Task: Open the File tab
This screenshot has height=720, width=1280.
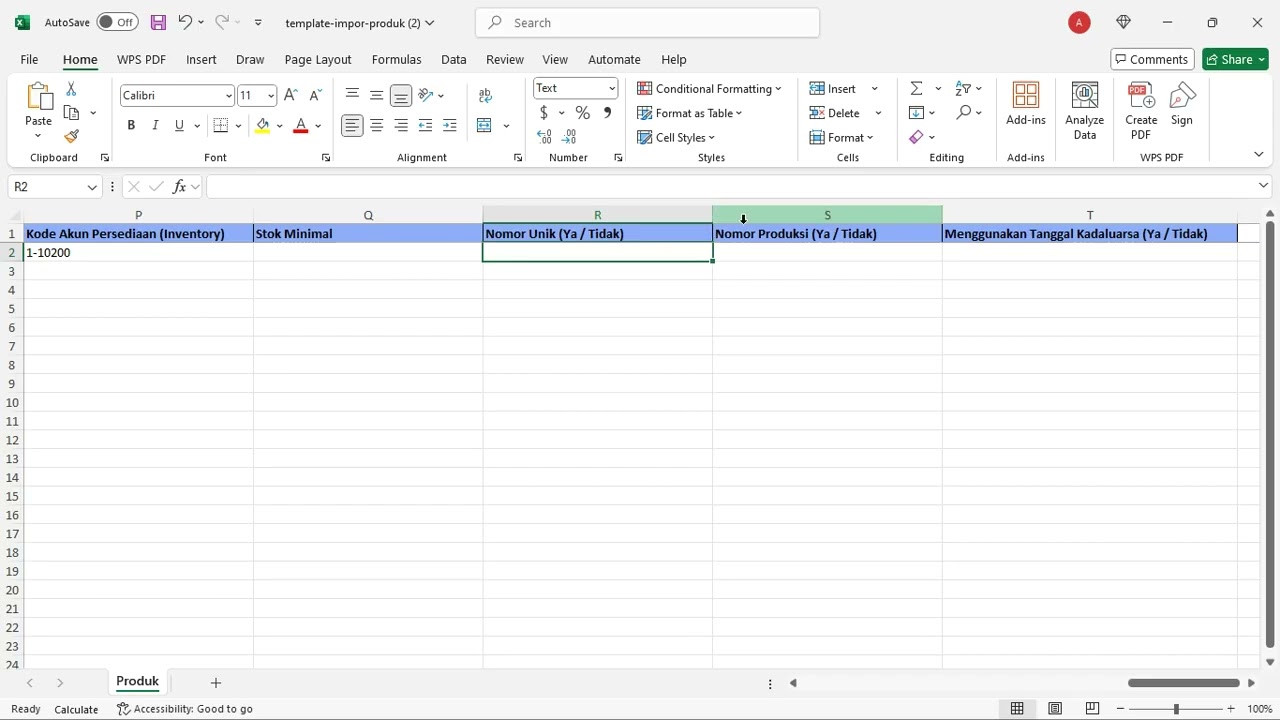Action: (x=29, y=59)
